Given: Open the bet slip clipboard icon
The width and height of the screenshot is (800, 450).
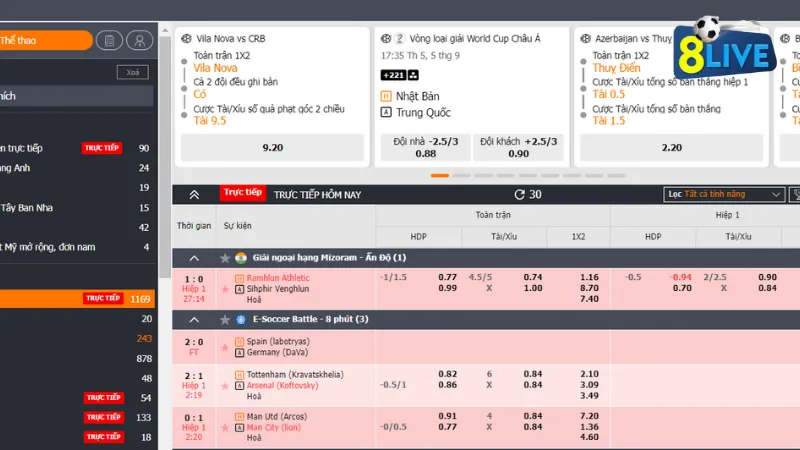Looking at the screenshot, I should pyautogui.click(x=109, y=41).
